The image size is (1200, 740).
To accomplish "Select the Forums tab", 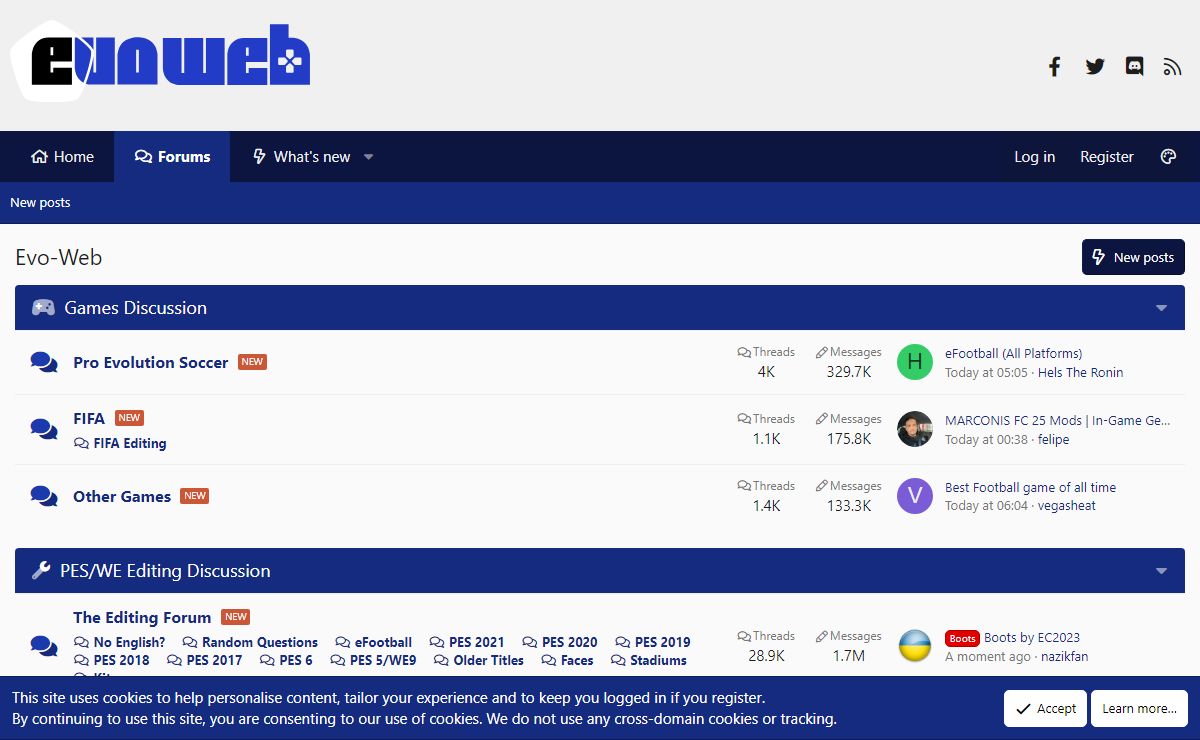I will [x=172, y=157].
